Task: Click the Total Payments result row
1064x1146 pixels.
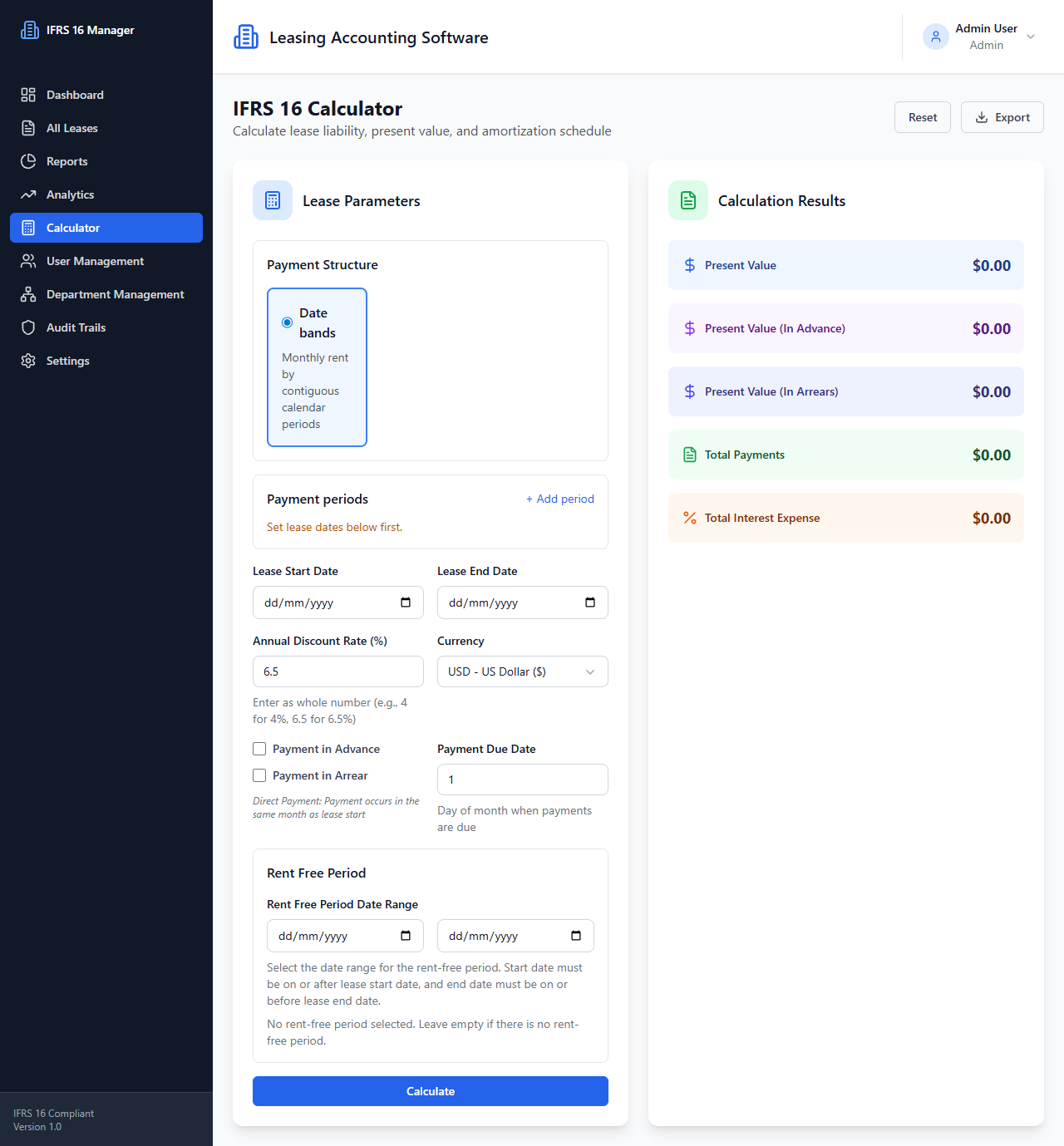Action: click(846, 455)
